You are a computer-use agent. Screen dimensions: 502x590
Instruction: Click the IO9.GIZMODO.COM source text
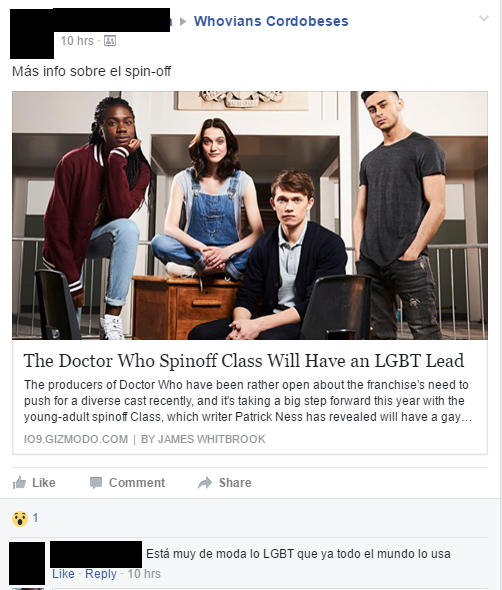(x=76, y=439)
